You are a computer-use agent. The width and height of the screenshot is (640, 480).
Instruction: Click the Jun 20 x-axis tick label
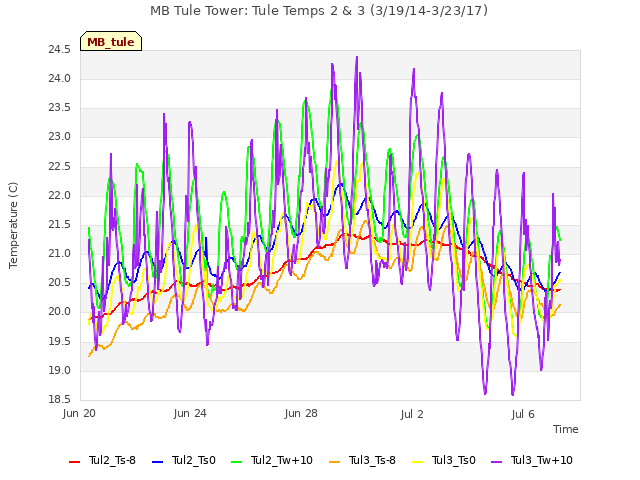pyautogui.click(x=79, y=413)
